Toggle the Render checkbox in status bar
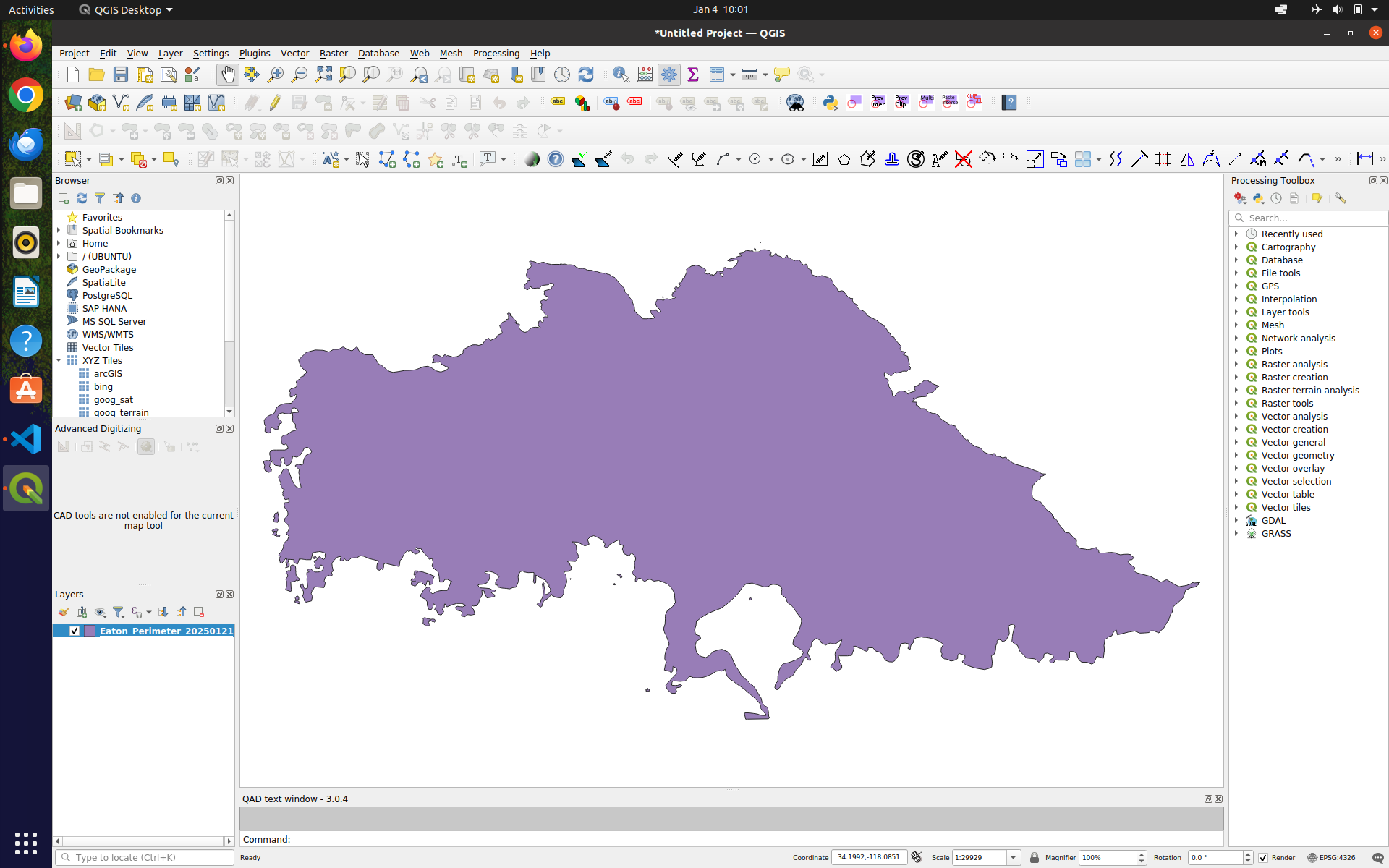The image size is (1389, 868). (1262, 857)
